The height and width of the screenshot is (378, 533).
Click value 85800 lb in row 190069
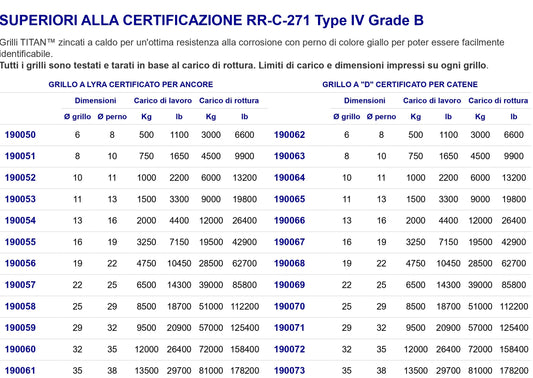click(x=514, y=285)
